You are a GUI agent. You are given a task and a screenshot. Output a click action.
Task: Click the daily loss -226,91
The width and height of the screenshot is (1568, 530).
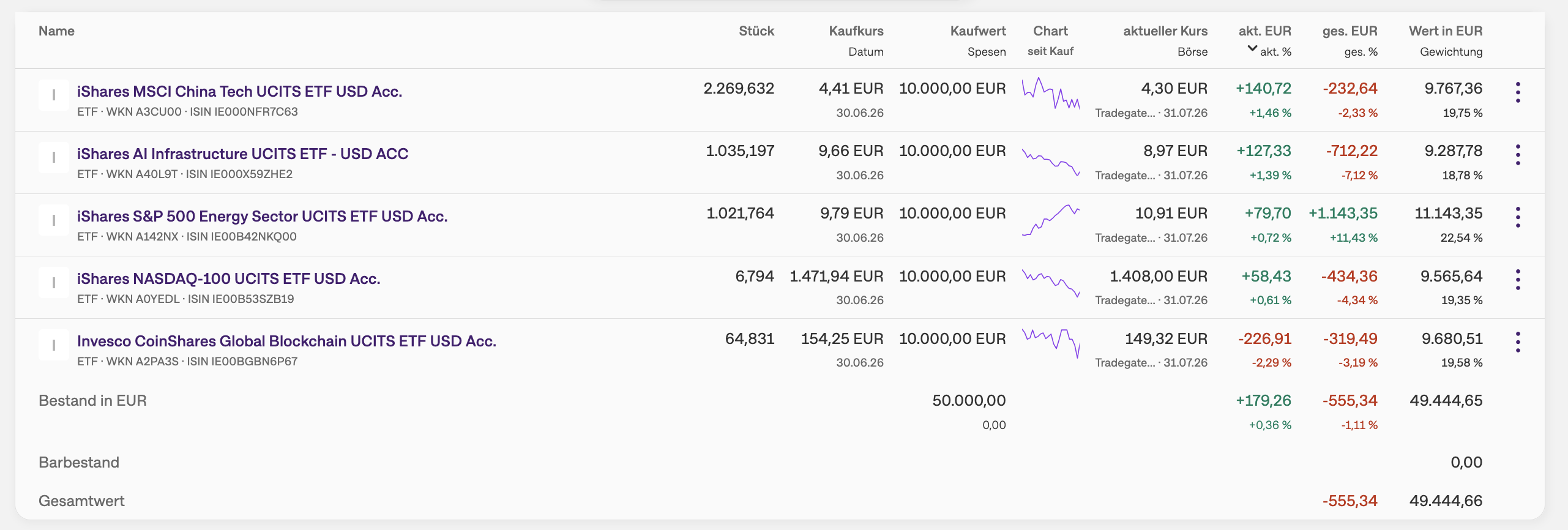[x=1264, y=339]
